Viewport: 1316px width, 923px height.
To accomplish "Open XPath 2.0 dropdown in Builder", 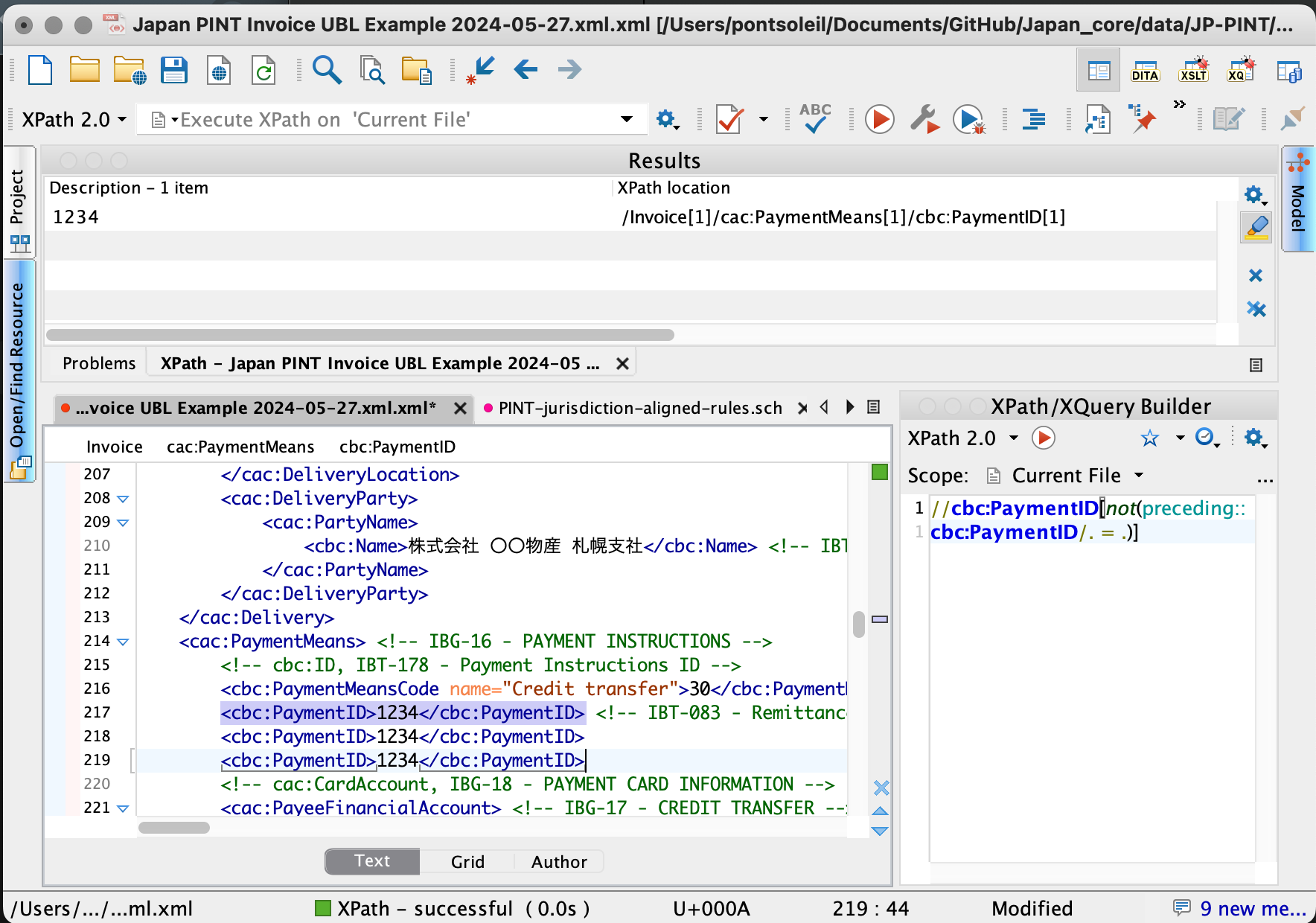I will click(x=963, y=438).
